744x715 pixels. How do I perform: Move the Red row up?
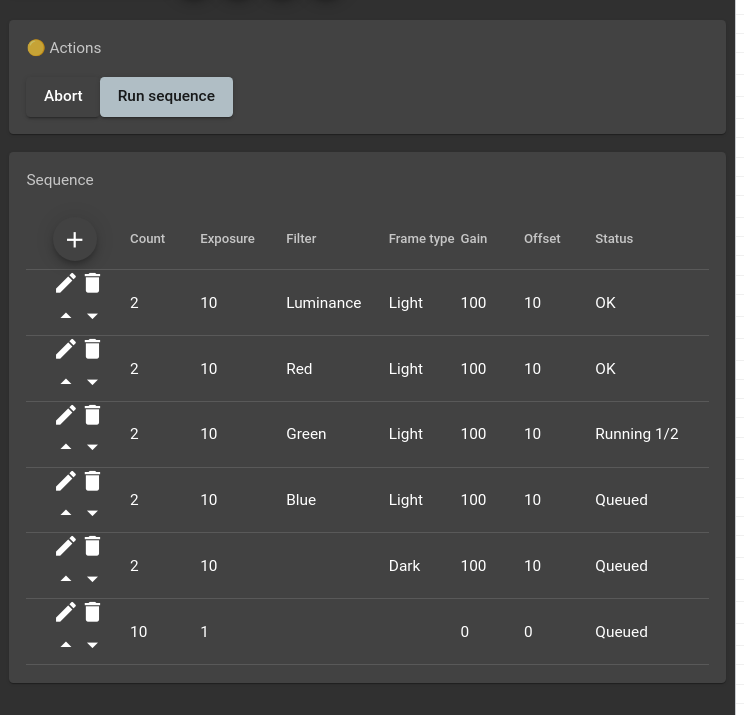click(66, 382)
